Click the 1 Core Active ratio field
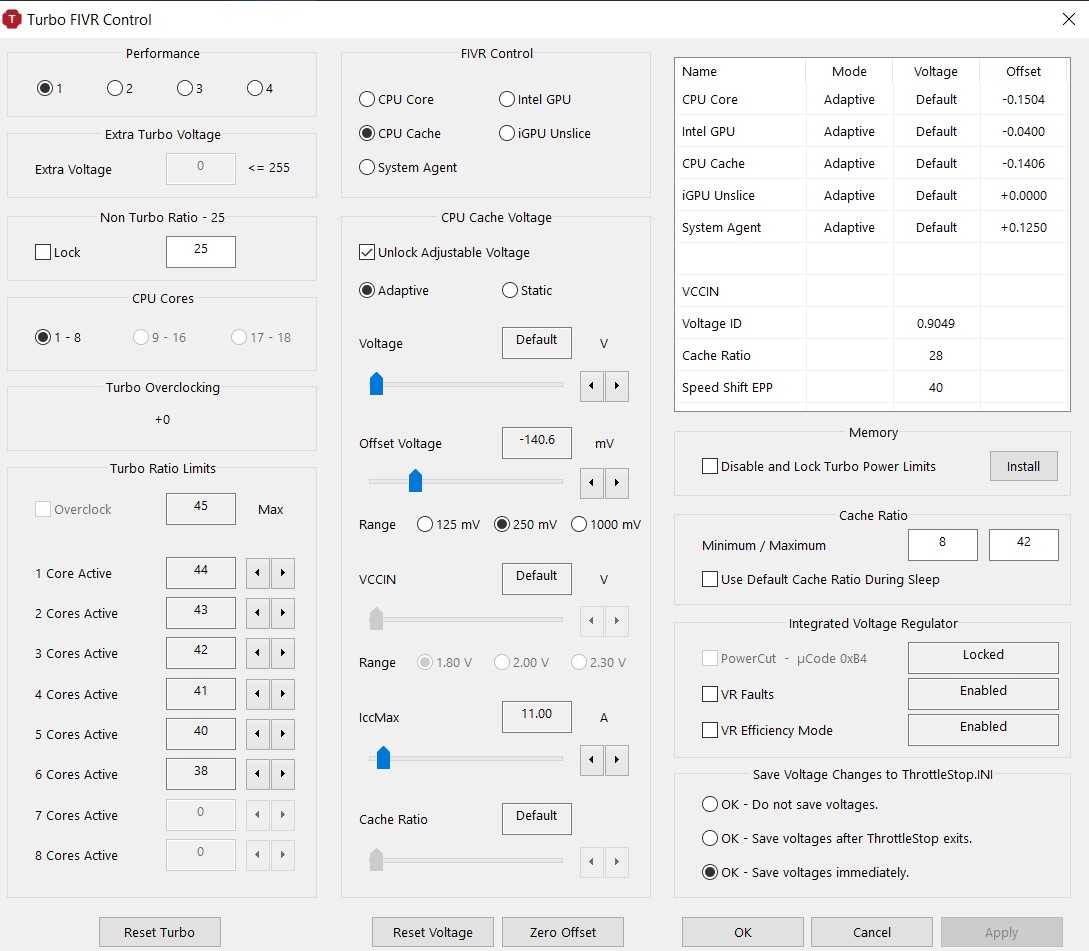 click(201, 572)
